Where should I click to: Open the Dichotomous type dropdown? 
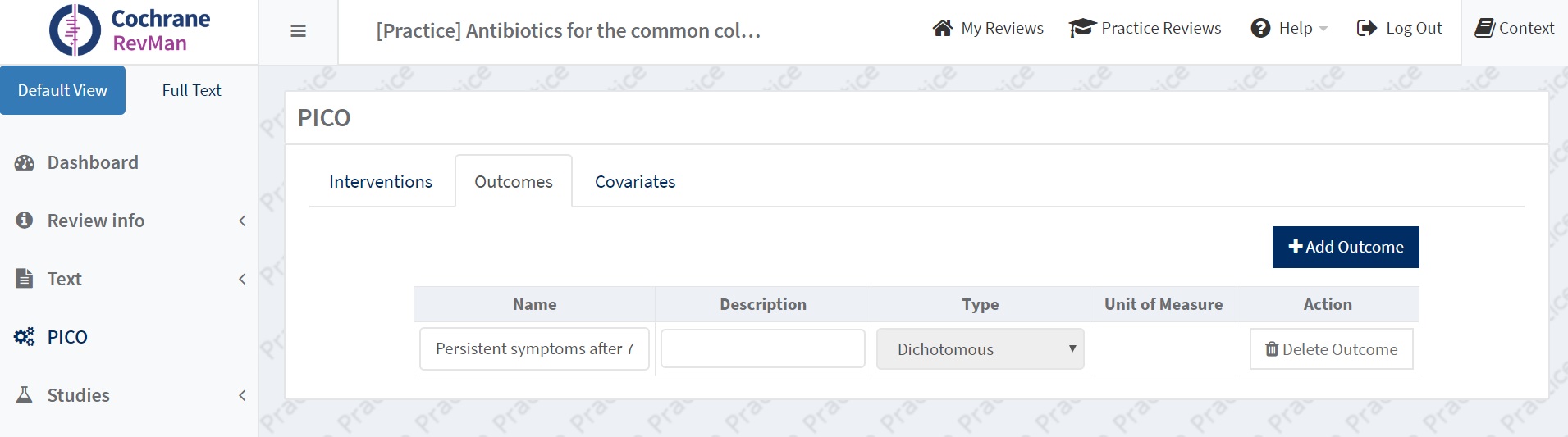(981, 349)
